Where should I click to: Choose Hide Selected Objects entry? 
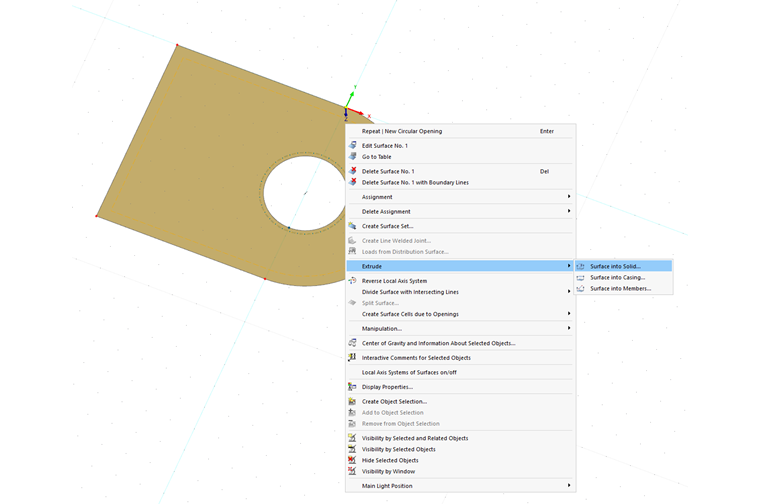pyautogui.click(x=460, y=460)
